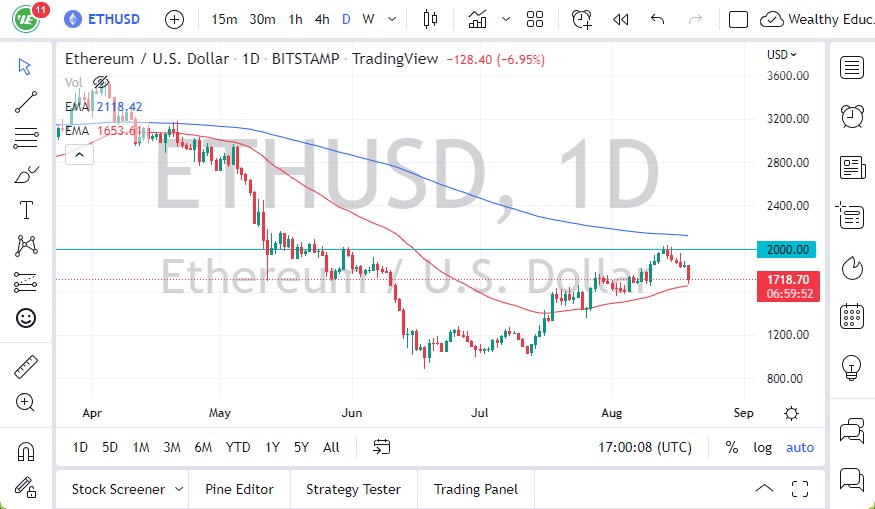Screen dimensions: 875x509
Task: Set chart range to YTD
Action: point(238,447)
